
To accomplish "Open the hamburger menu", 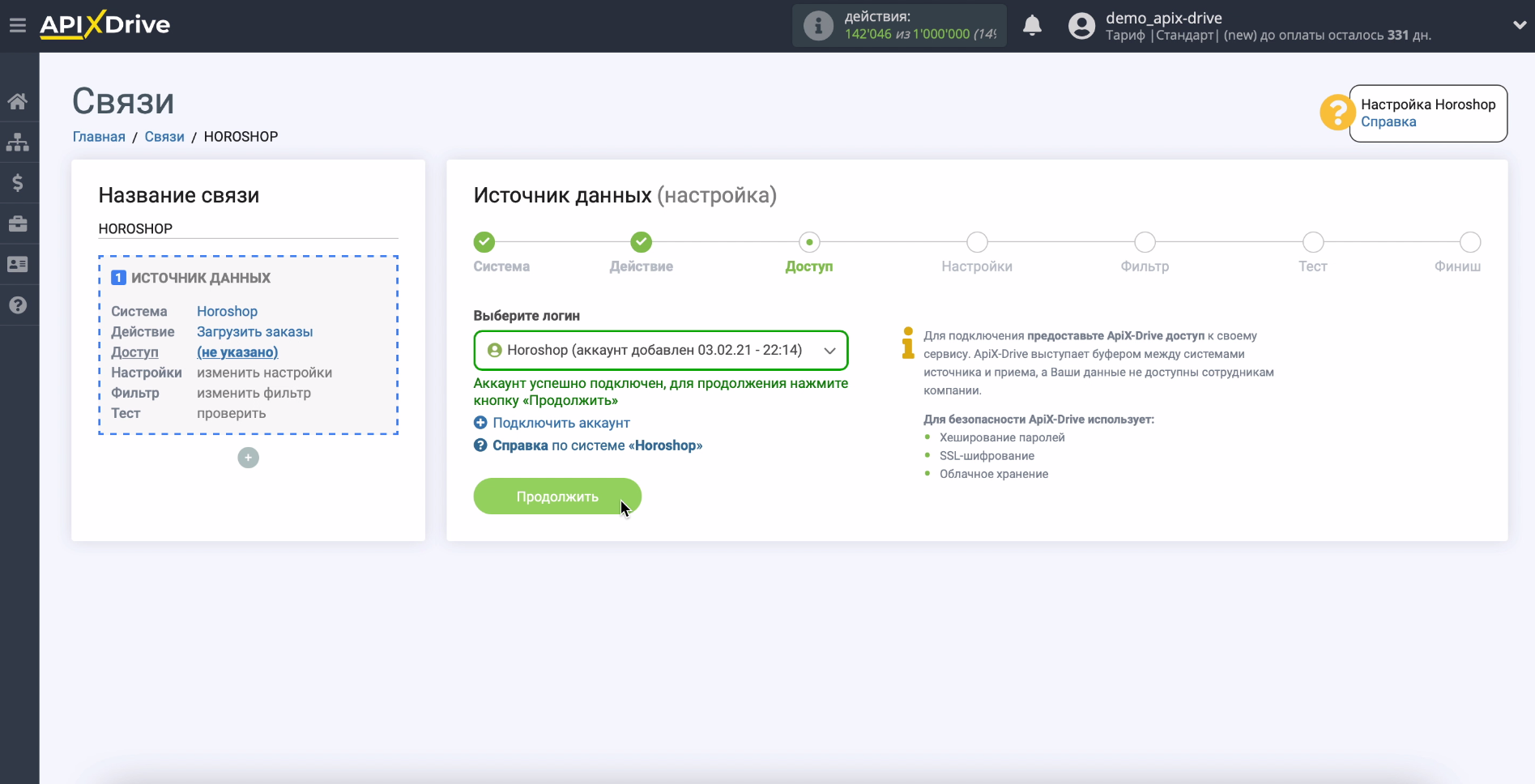I will click(18, 25).
